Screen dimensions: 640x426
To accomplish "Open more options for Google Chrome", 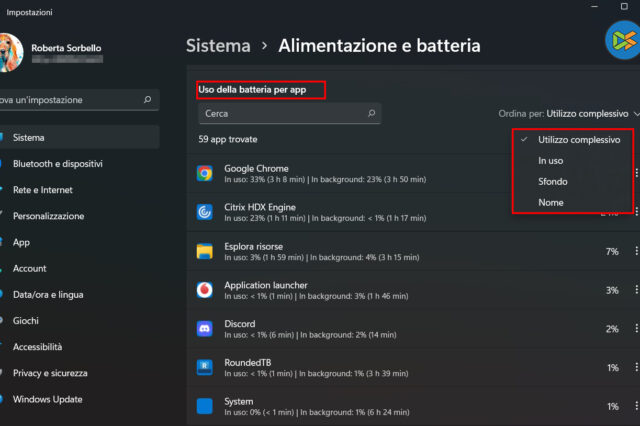I will (x=636, y=173).
